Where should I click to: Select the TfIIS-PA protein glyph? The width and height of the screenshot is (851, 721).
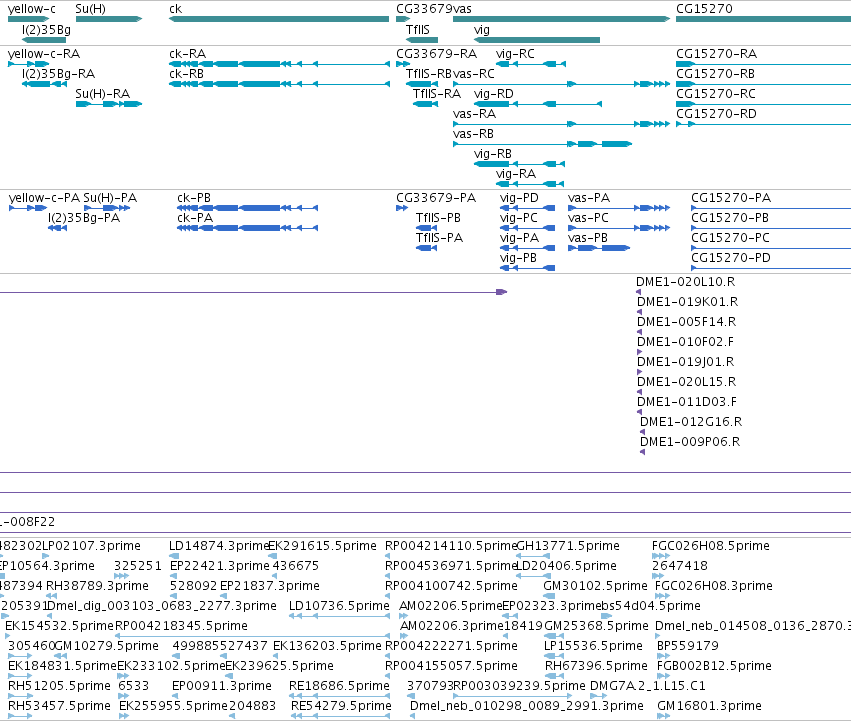427,248
